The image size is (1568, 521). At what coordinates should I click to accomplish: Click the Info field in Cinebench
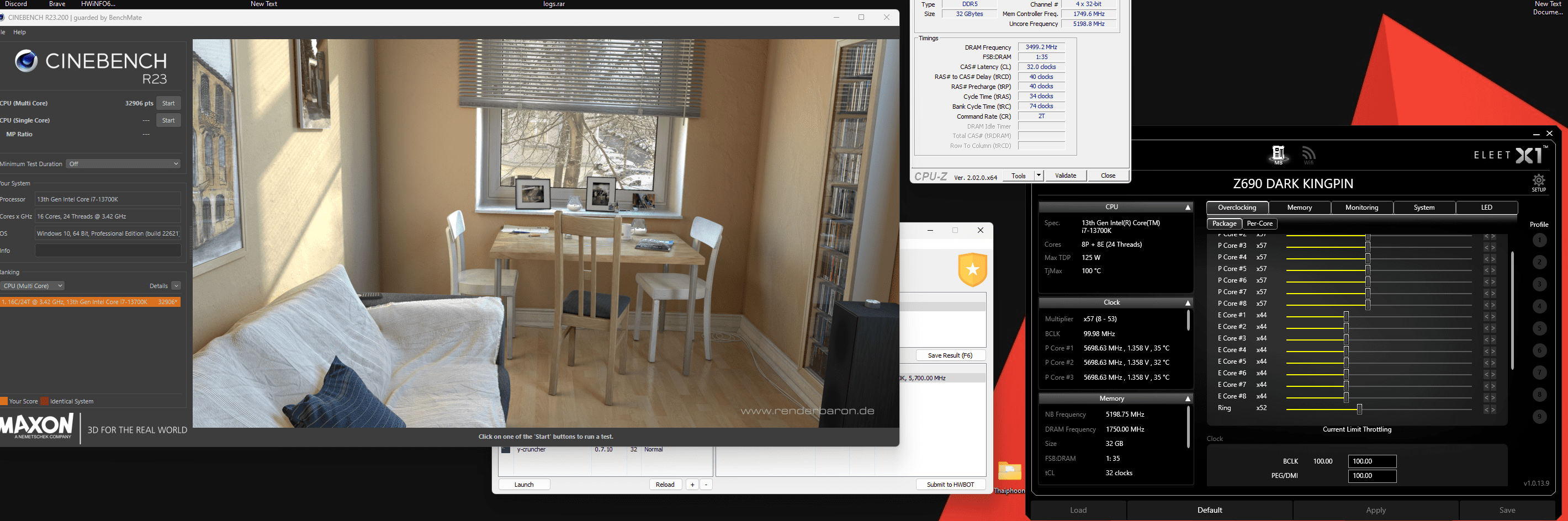pyautogui.click(x=108, y=251)
